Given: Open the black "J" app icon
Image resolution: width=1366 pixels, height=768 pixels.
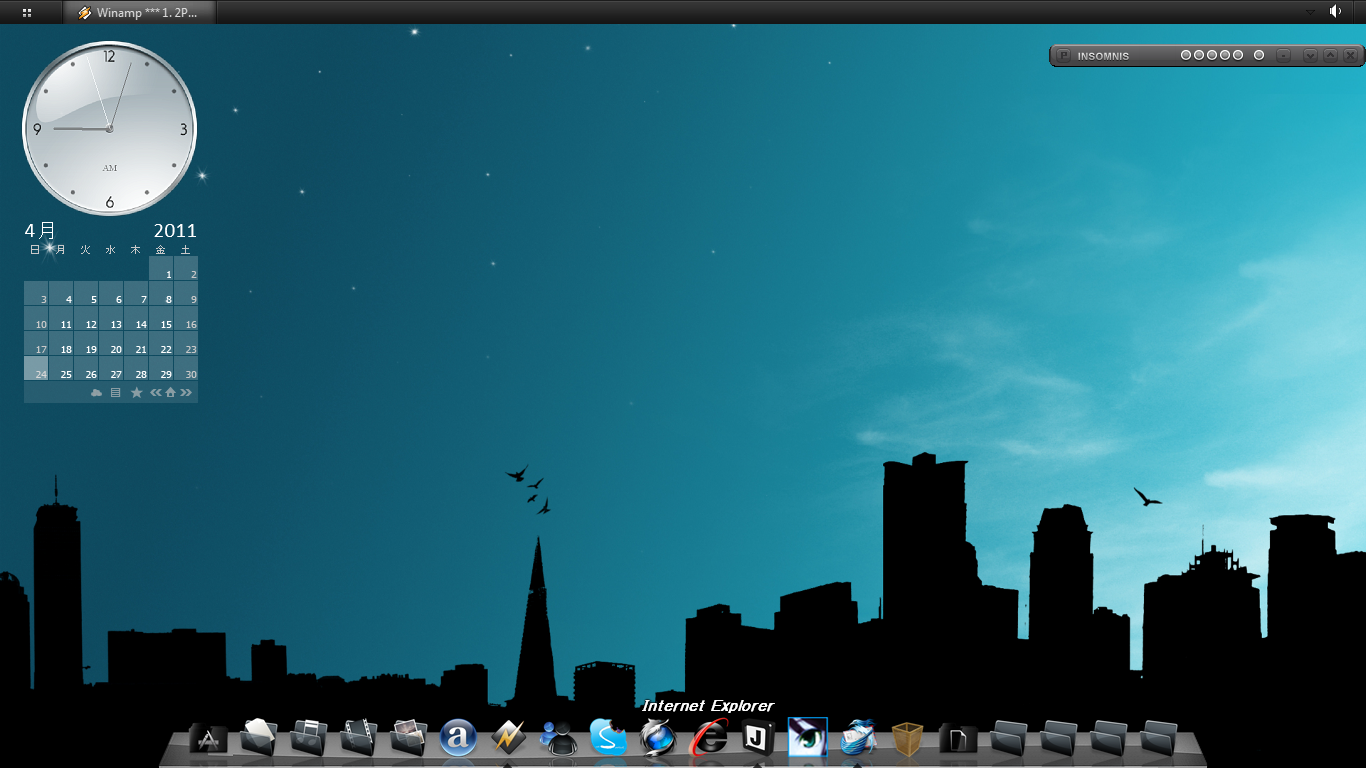Looking at the screenshot, I should [758, 738].
